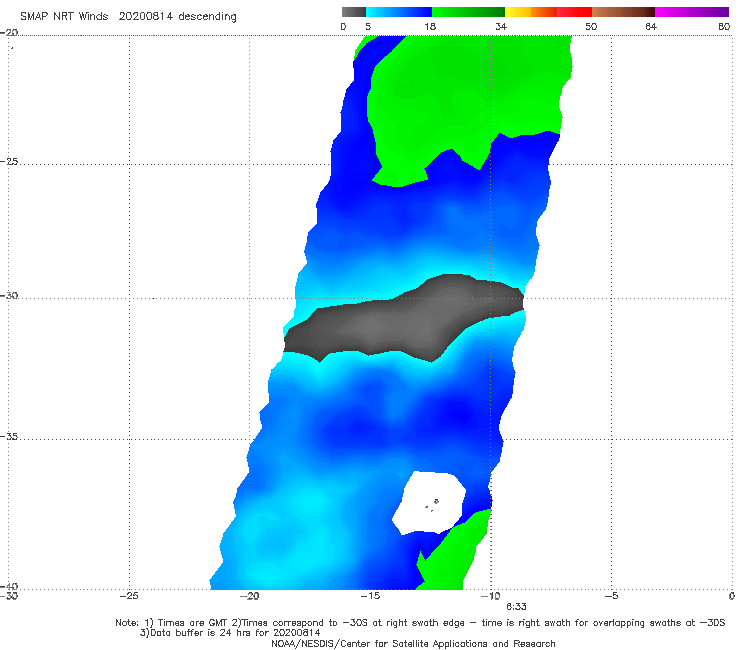The width and height of the screenshot is (740, 650).
Task: Click the 'NOAA/NESDIS/Center for Satellite Applications' credit
Action: (x=413, y=643)
